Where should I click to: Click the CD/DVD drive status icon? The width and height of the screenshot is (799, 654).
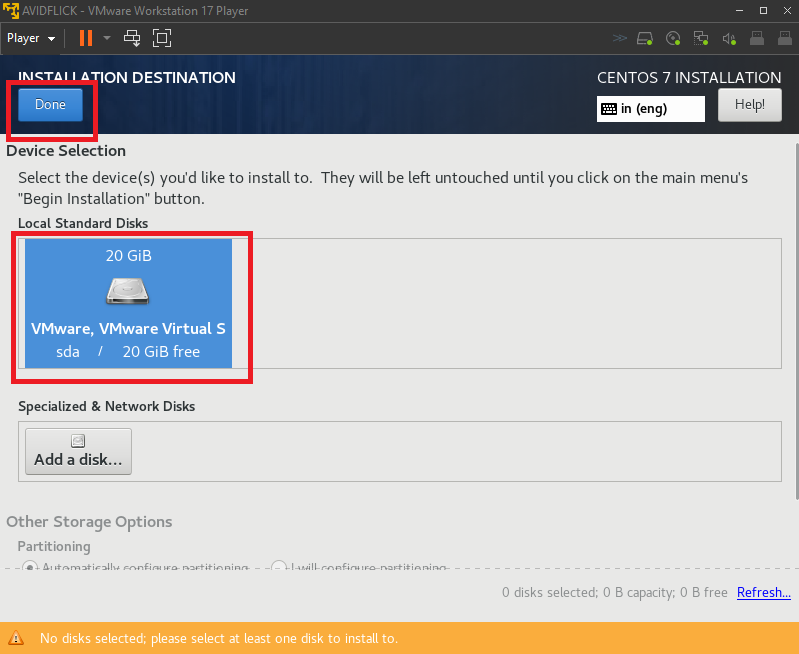[x=673, y=39]
